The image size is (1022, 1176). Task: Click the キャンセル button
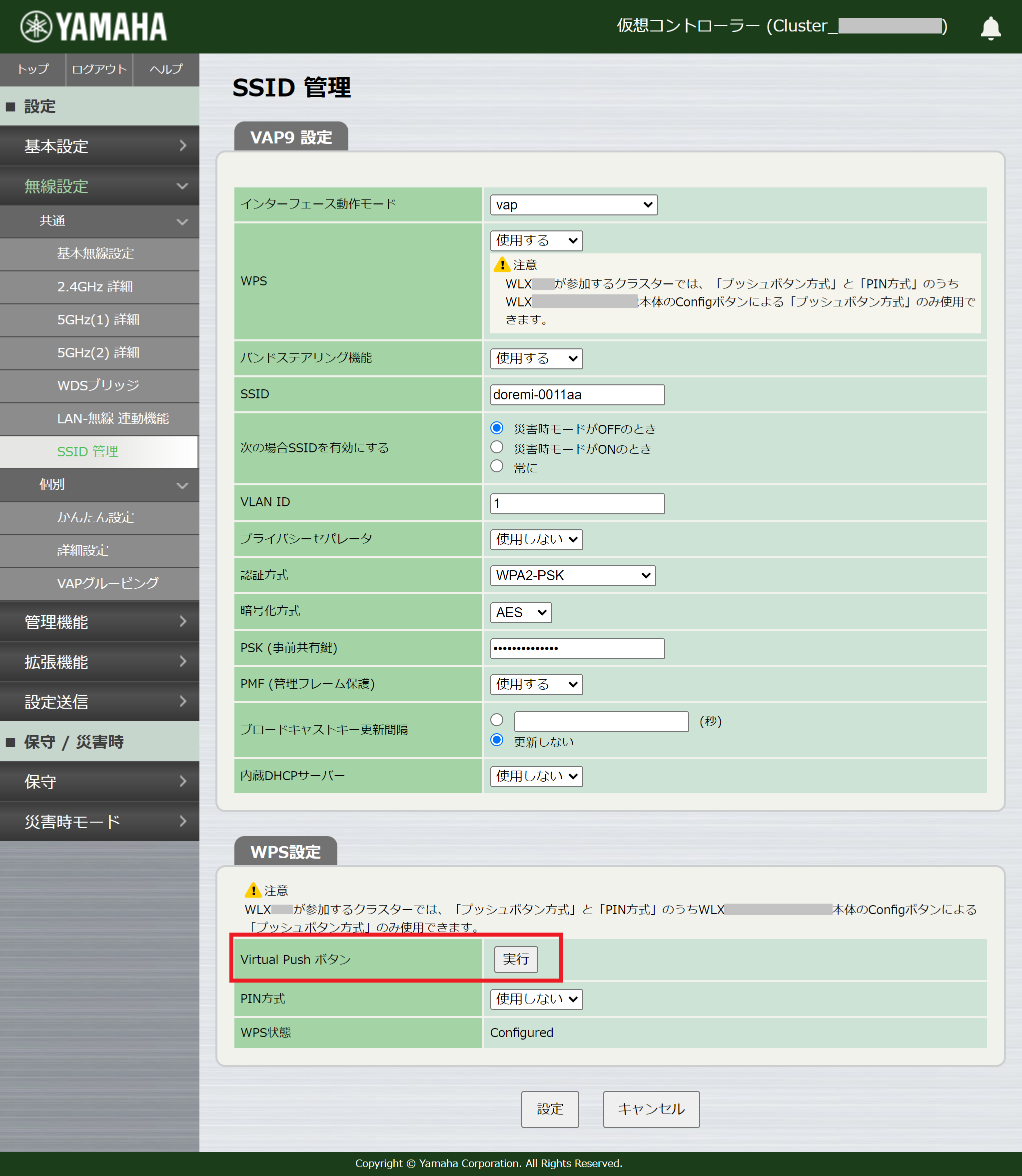point(651,1109)
